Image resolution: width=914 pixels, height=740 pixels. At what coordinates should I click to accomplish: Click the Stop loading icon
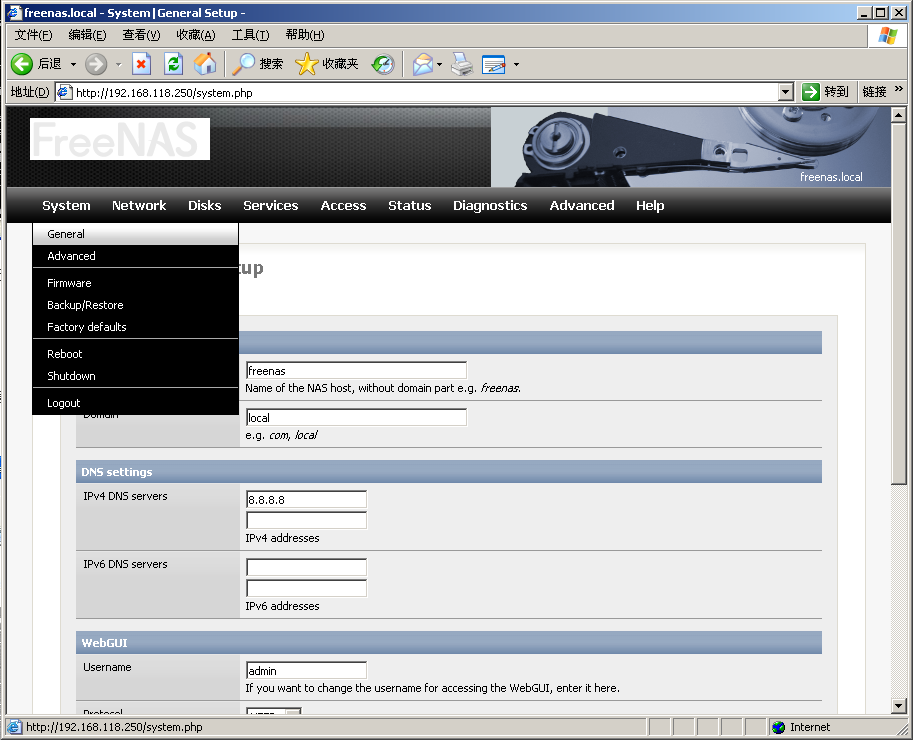point(141,64)
